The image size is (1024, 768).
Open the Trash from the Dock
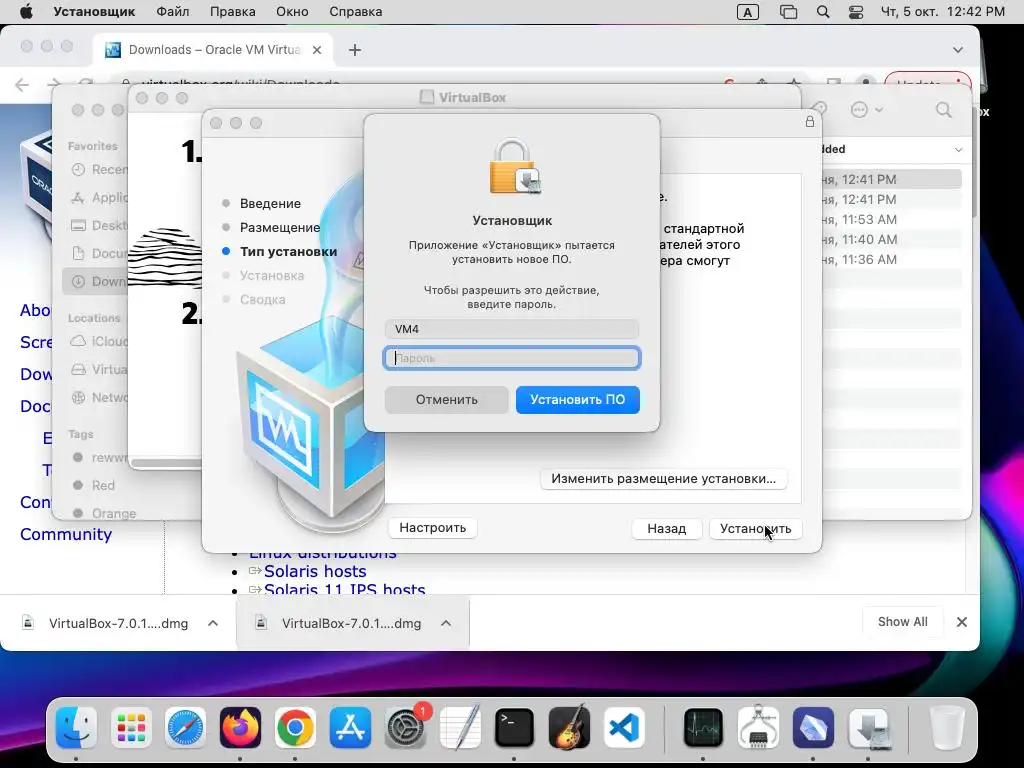coord(947,728)
